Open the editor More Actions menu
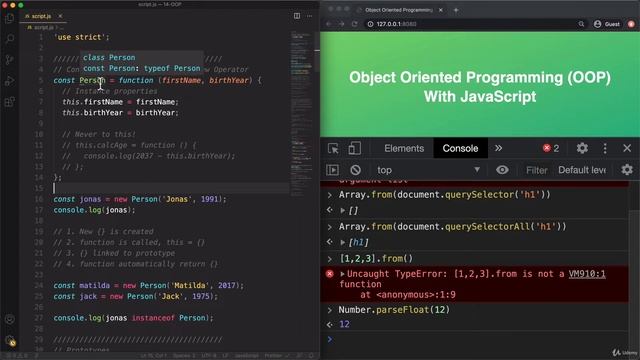Viewport: 640px width, 360px height. pos(309,16)
